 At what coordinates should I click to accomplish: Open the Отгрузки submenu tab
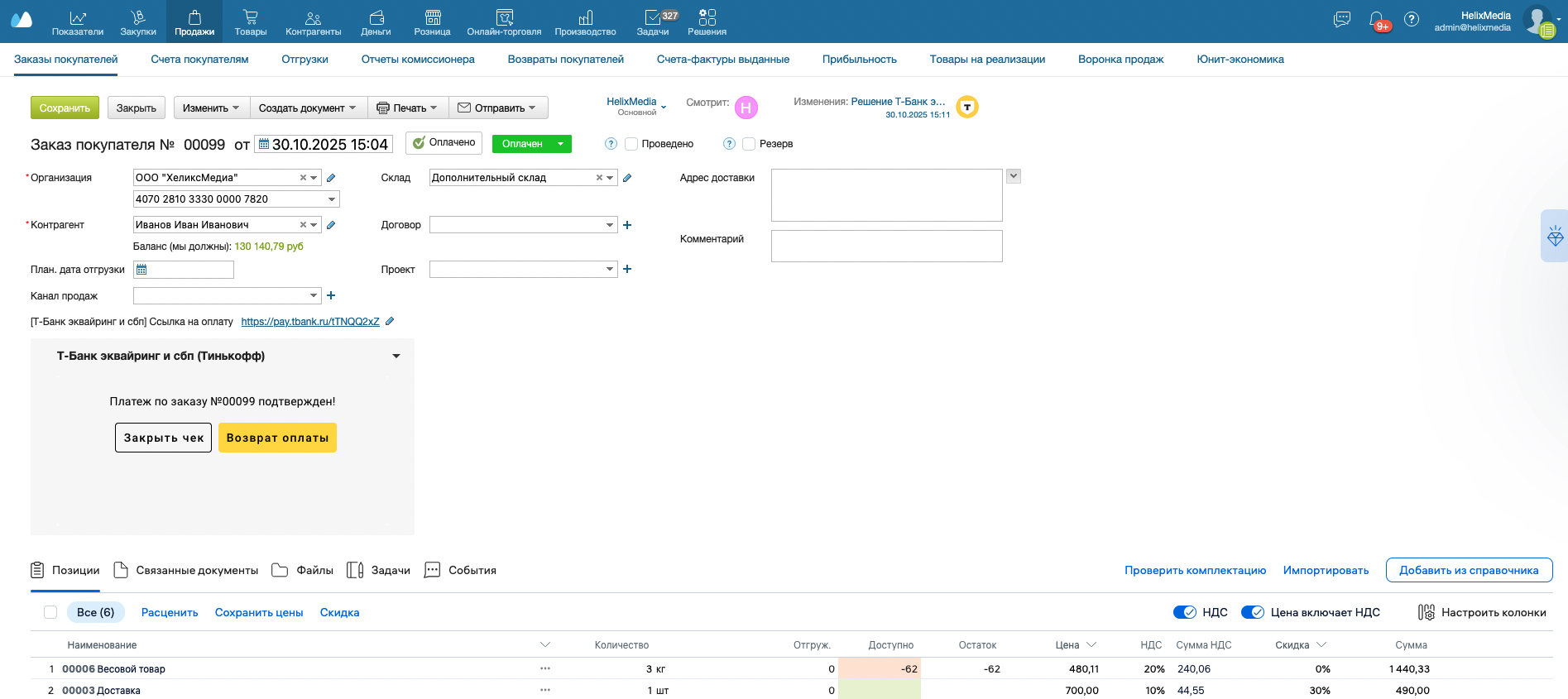pos(304,60)
